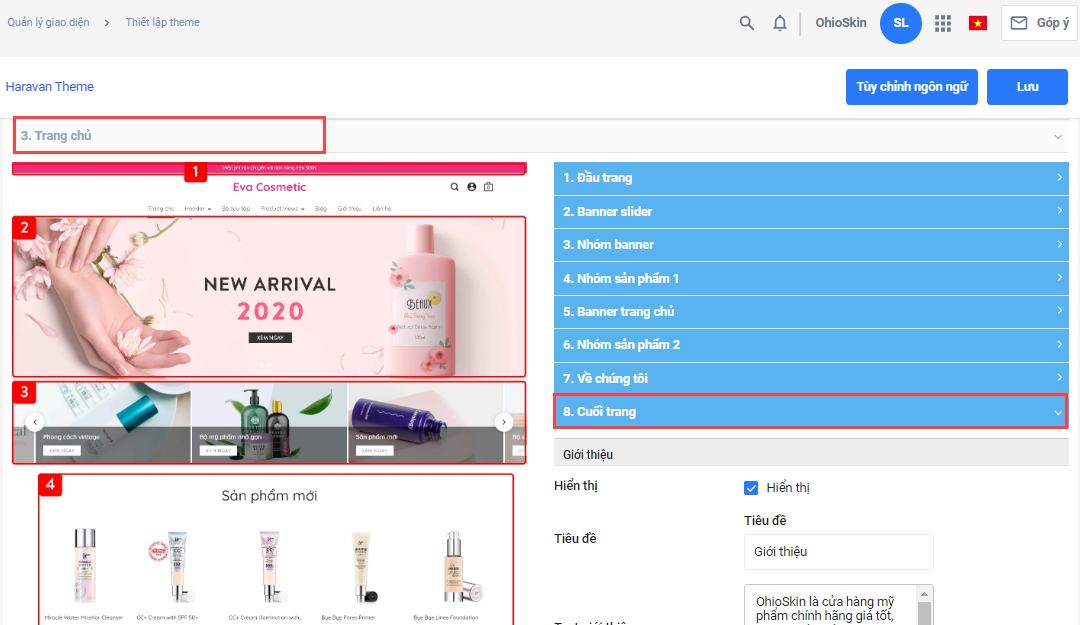Click the XEM NGAY button on main banner
Viewport: 1080px width, 625px height.
pyautogui.click(x=270, y=338)
